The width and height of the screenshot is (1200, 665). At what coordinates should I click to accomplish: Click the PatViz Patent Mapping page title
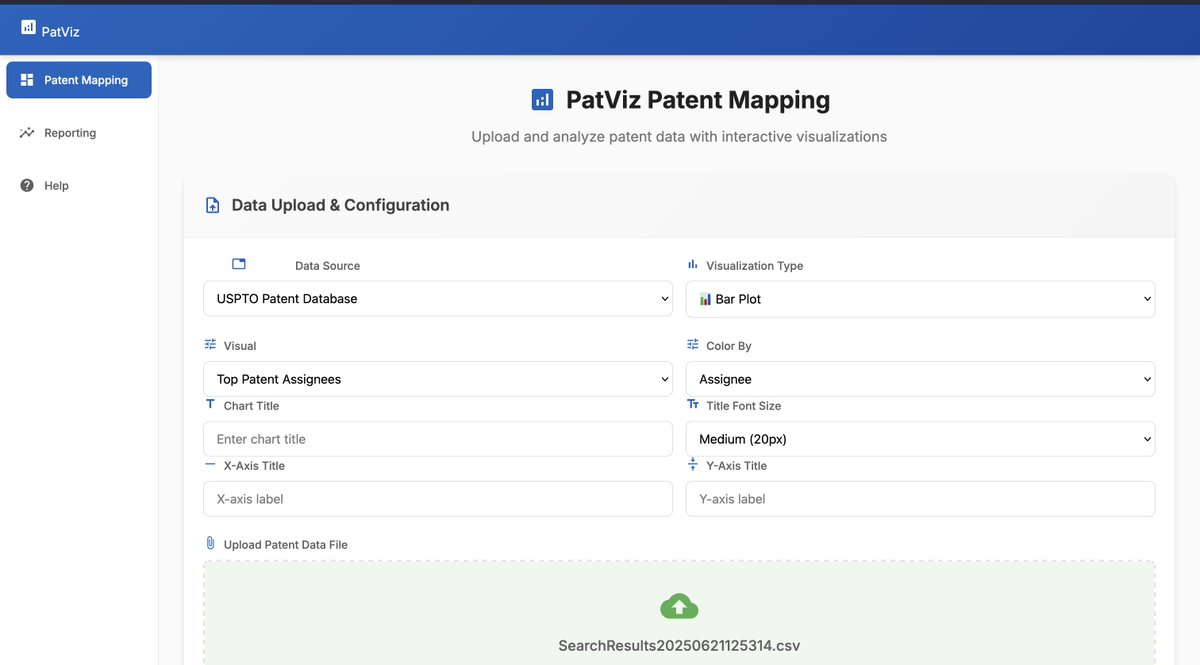698,100
